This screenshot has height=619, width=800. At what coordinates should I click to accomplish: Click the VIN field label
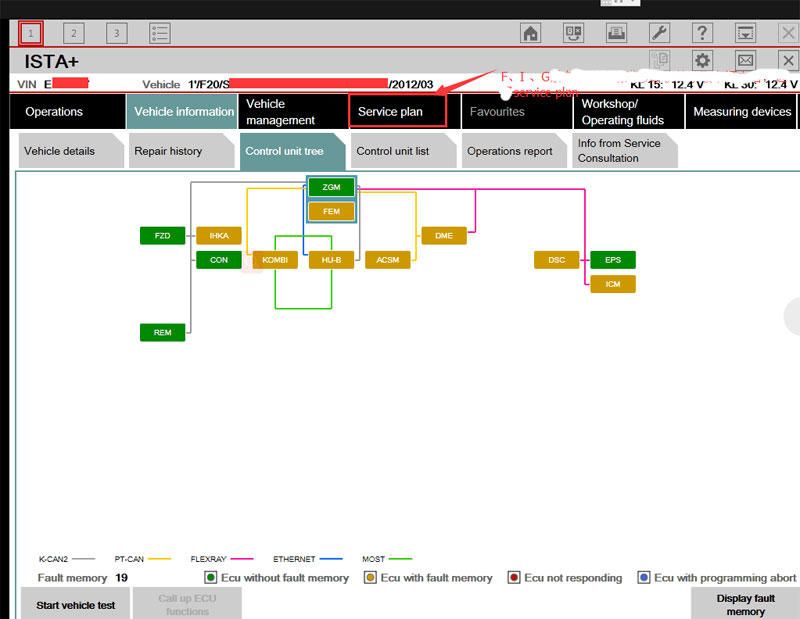[x=27, y=84]
